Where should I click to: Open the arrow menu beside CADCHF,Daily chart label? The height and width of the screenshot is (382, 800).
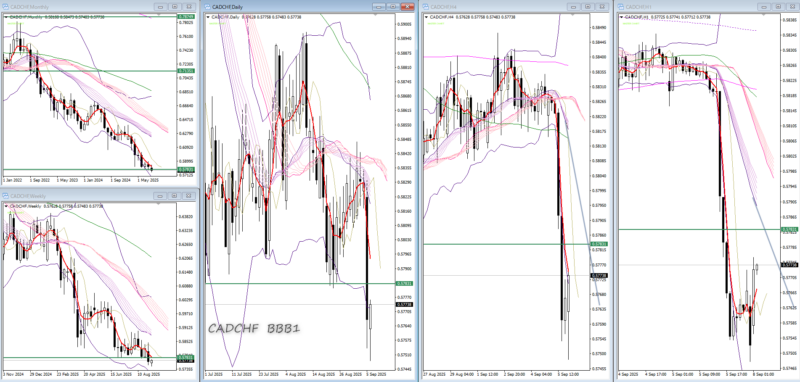tap(208, 17)
